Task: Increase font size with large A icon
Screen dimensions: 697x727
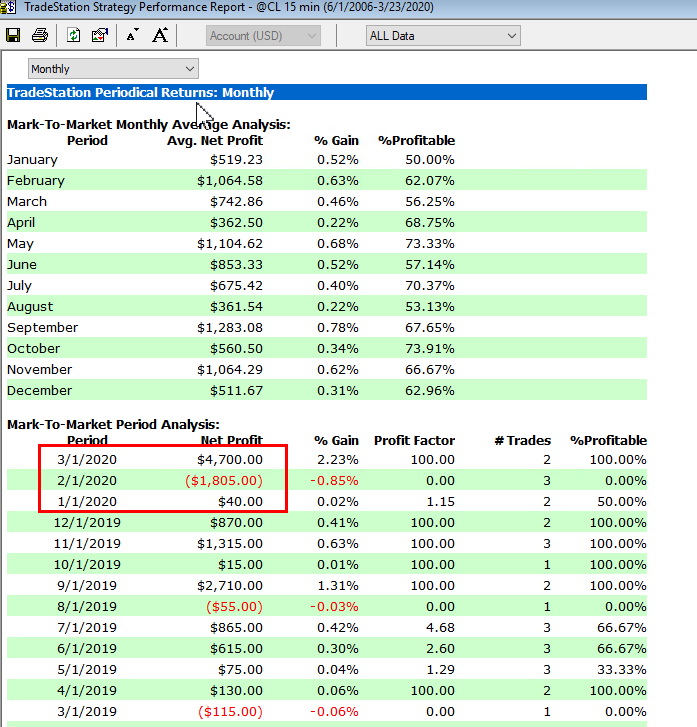Action: 160,36
